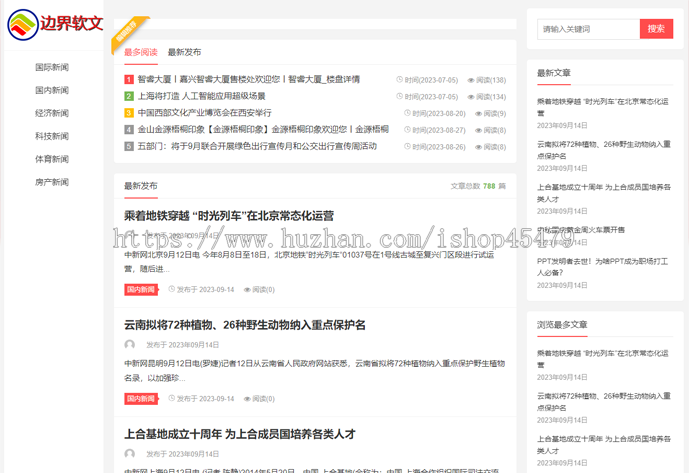This screenshot has width=689, height=473.
Task: Open 科技新闻 in the sidebar
Action: pyautogui.click(x=52, y=136)
